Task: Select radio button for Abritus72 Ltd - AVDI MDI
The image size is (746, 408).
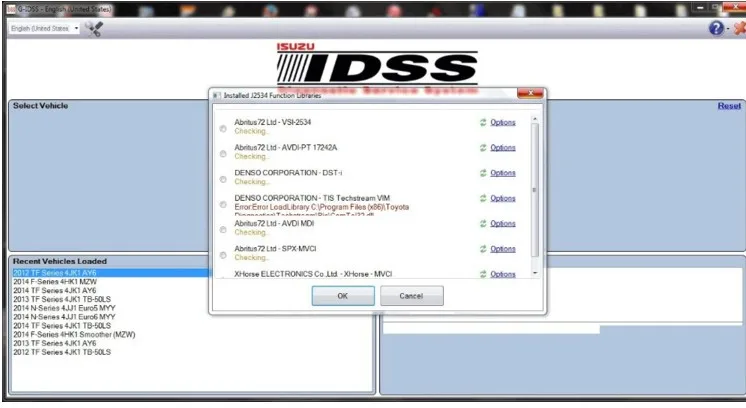Action: (x=223, y=230)
